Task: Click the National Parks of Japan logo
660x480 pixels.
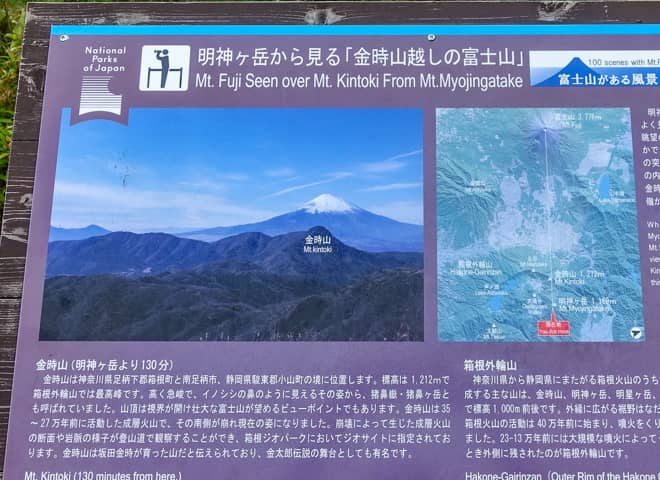Action: pos(104,82)
